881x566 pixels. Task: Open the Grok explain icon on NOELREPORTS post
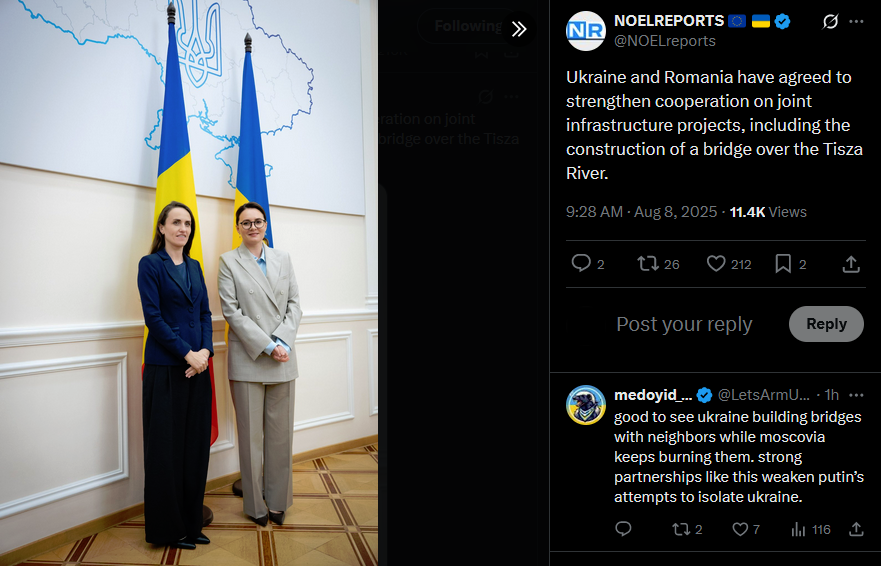(830, 21)
